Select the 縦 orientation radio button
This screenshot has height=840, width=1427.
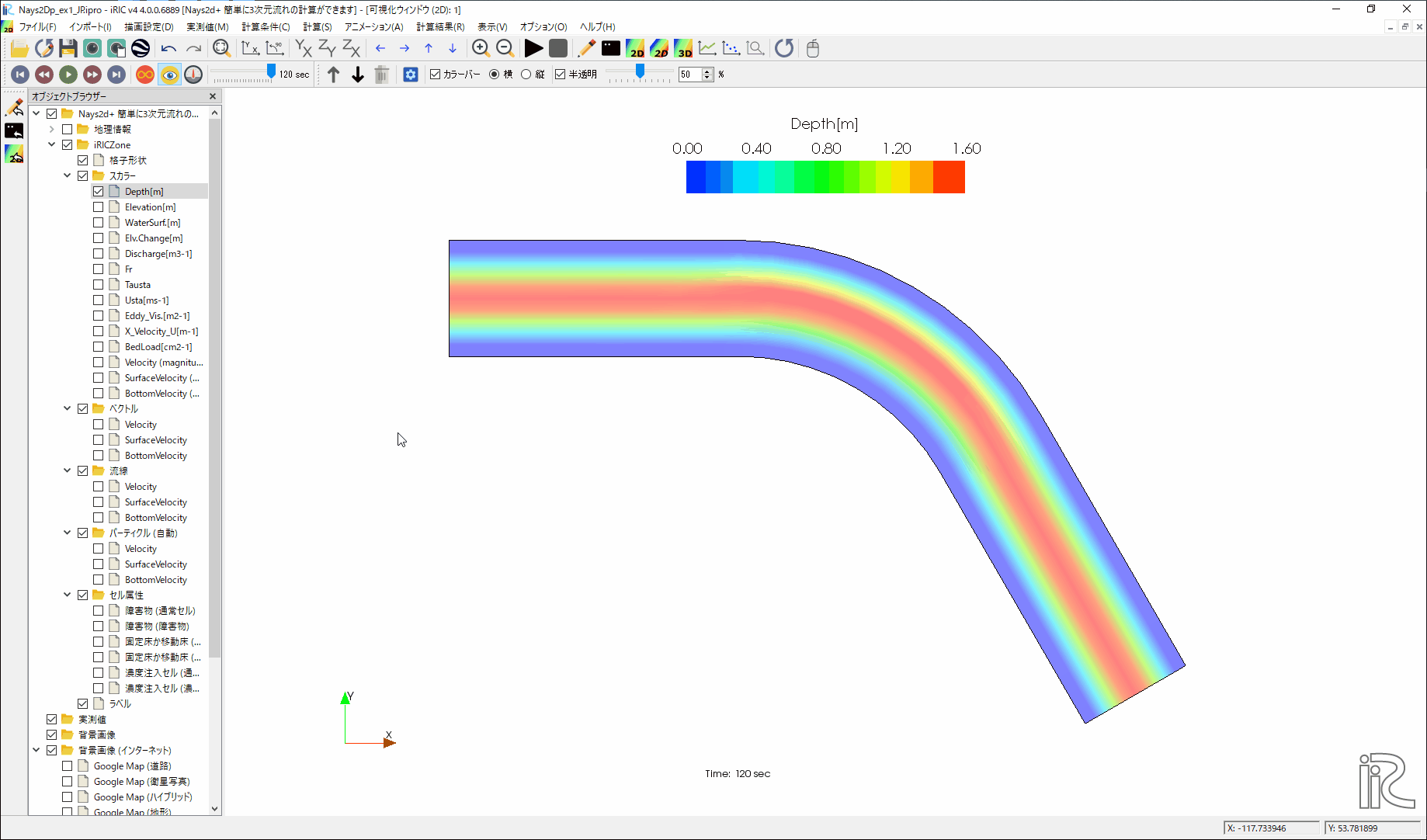pos(526,75)
